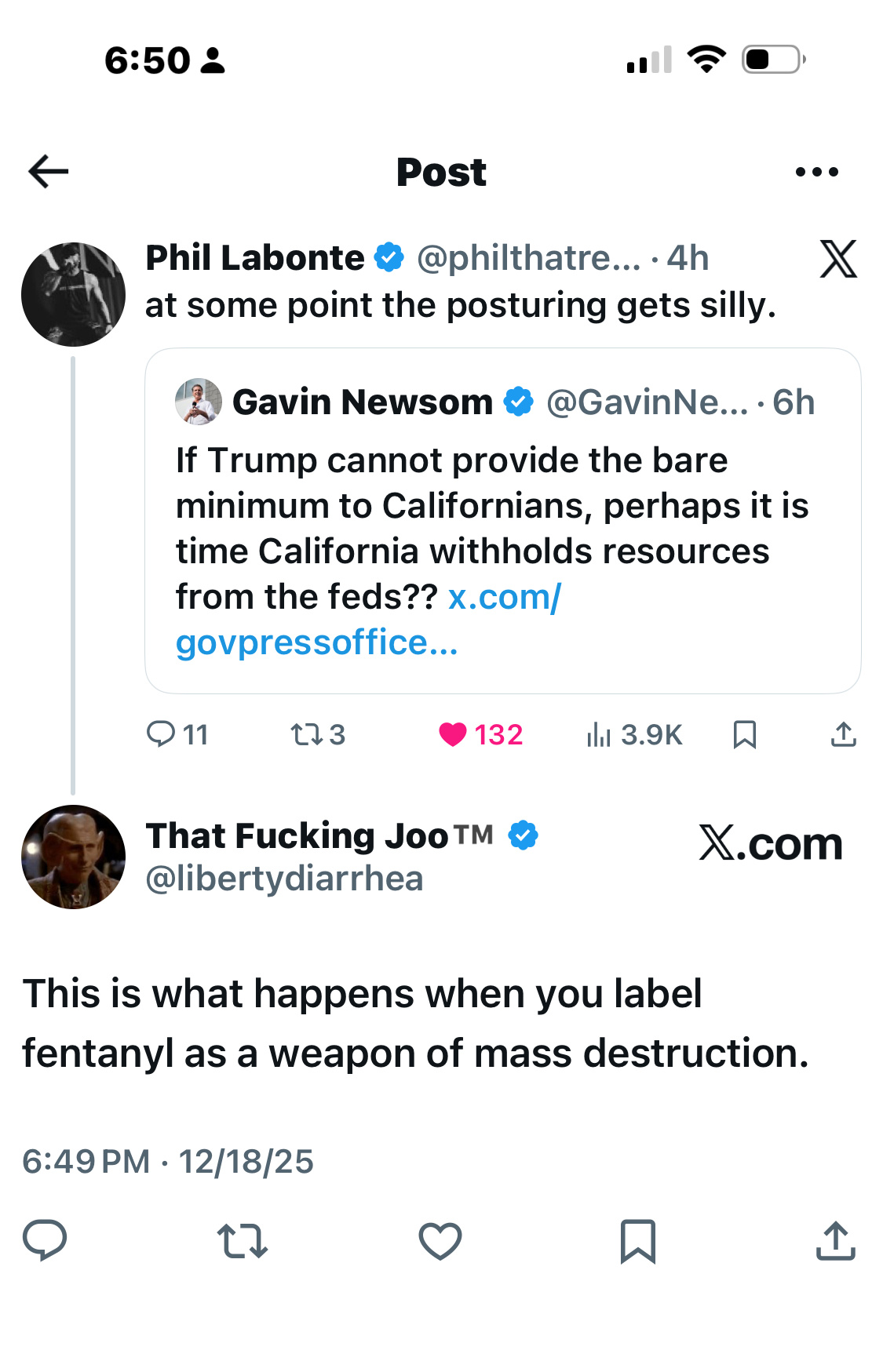Reply to the fentanyl post

45,1240
